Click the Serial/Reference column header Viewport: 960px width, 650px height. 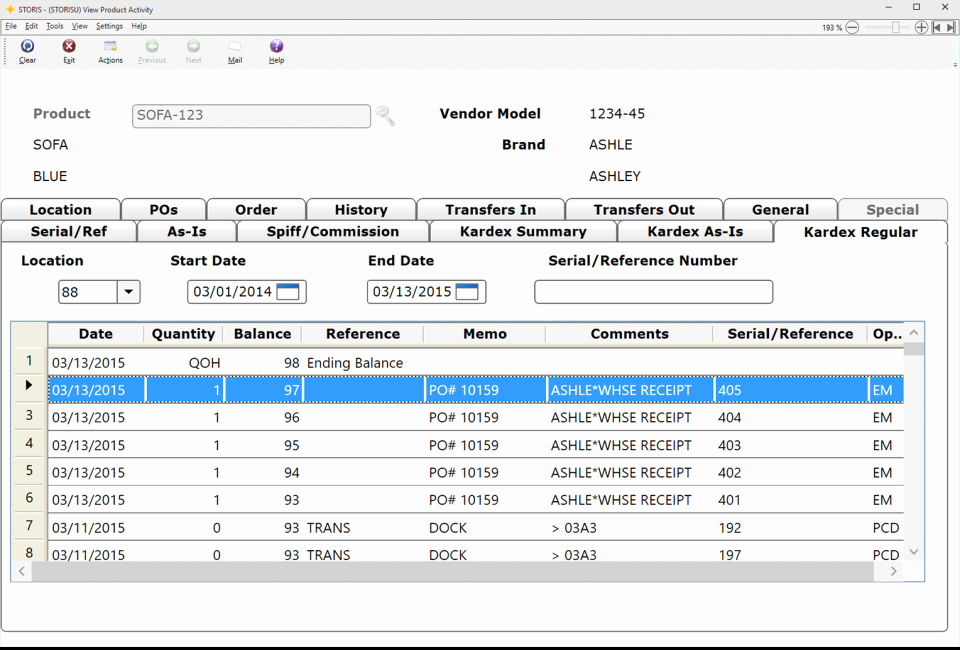tap(790, 334)
